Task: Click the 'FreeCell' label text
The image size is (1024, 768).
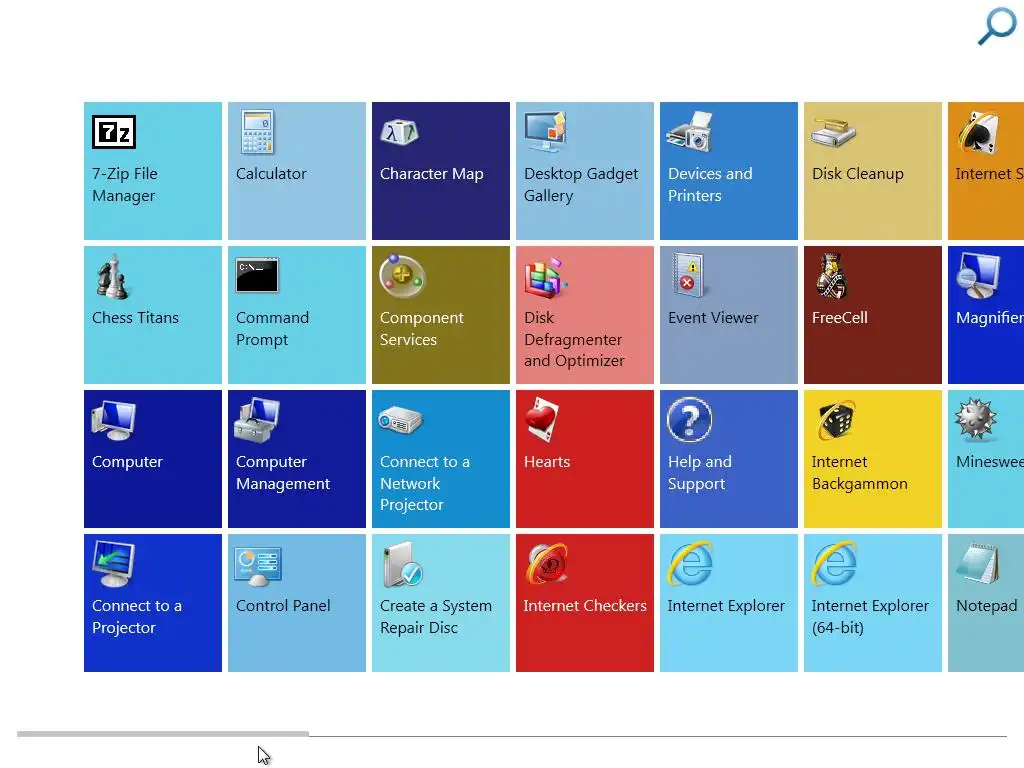Action: click(839, 318)
